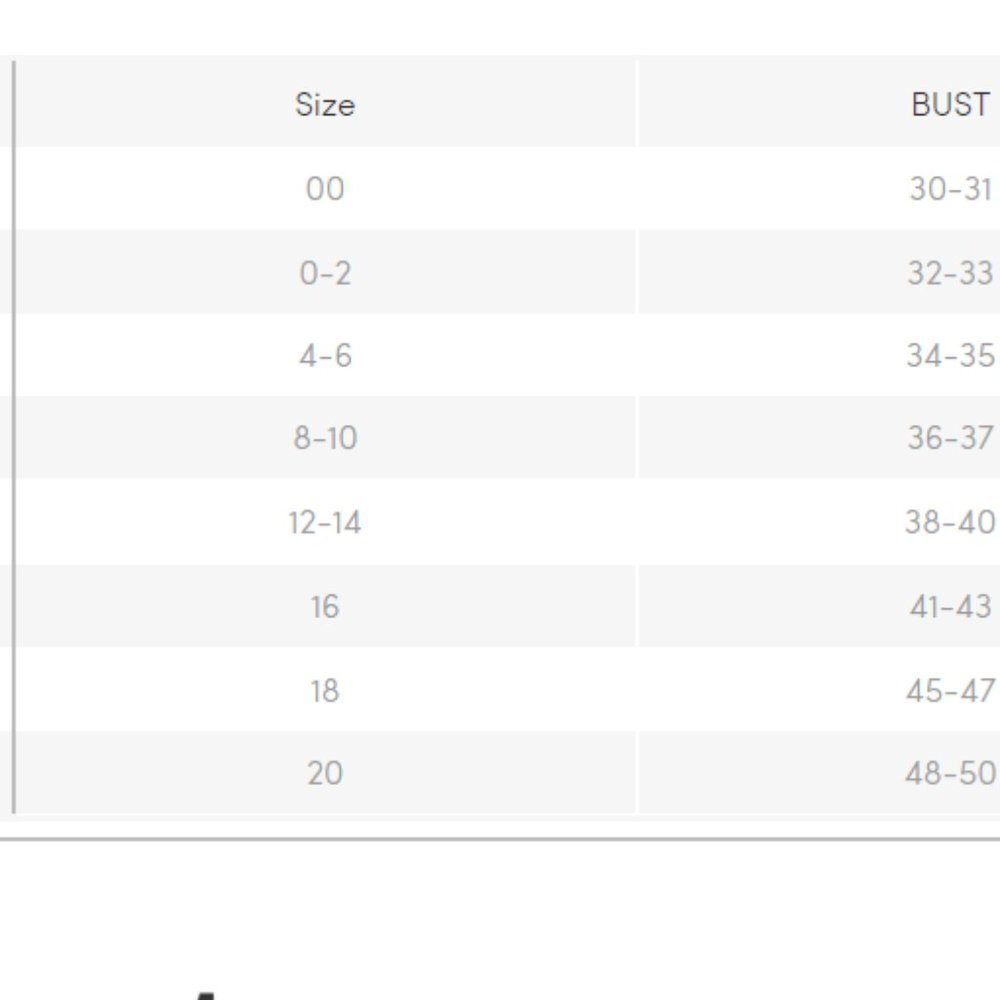Select the size 18 cell

point(325,690)
